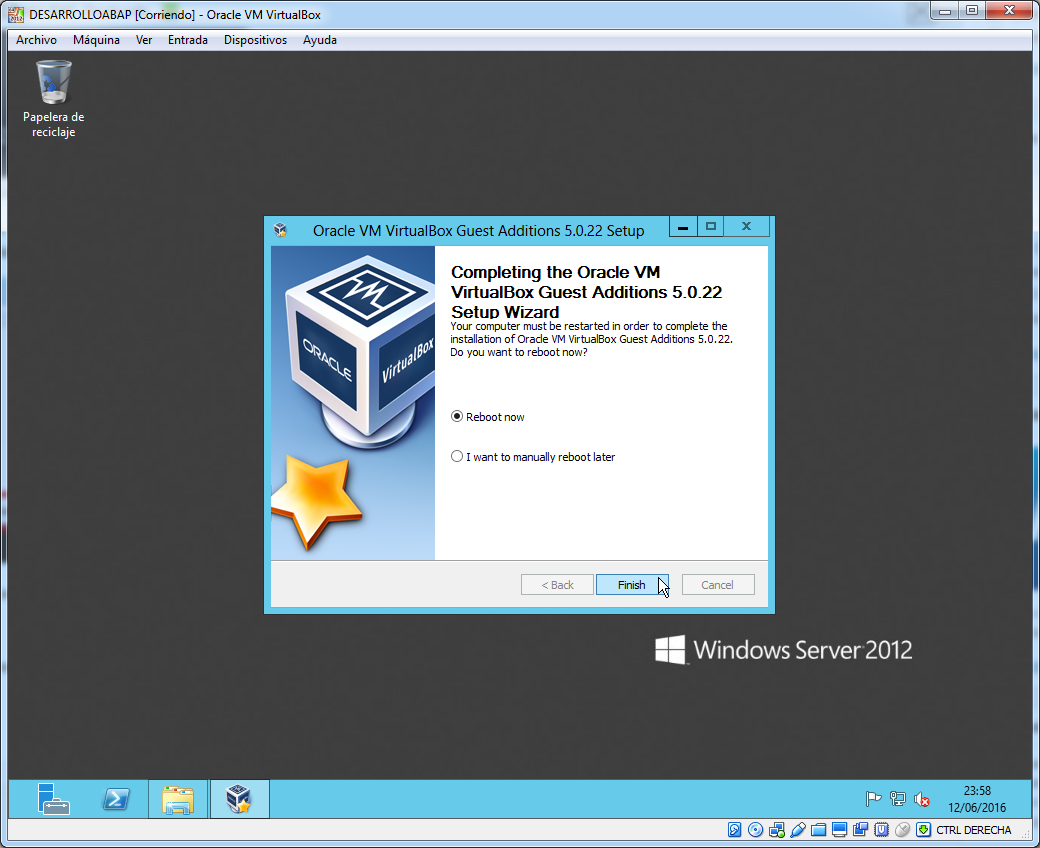Click the optical disc status icon
1040x848 pixels.
(755, 829)
